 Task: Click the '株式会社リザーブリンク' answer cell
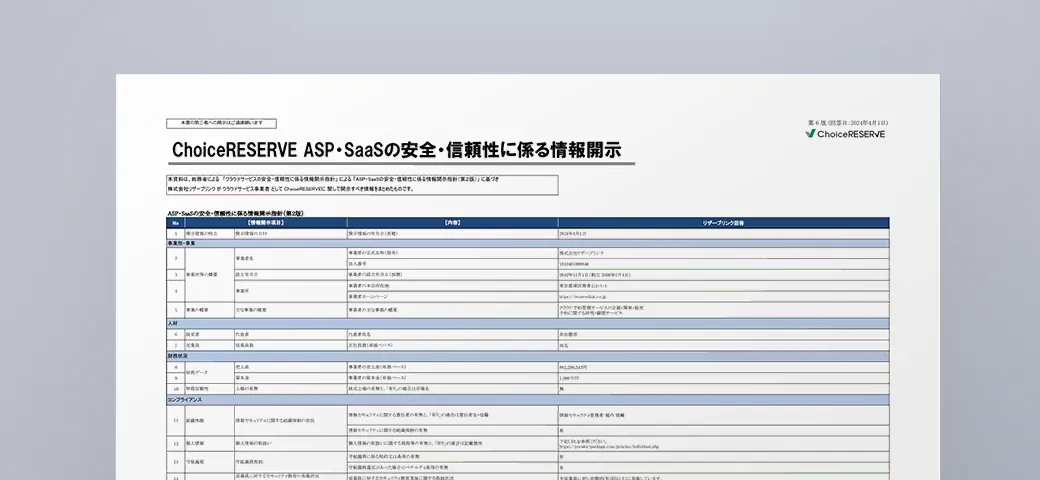coord(724,253)
